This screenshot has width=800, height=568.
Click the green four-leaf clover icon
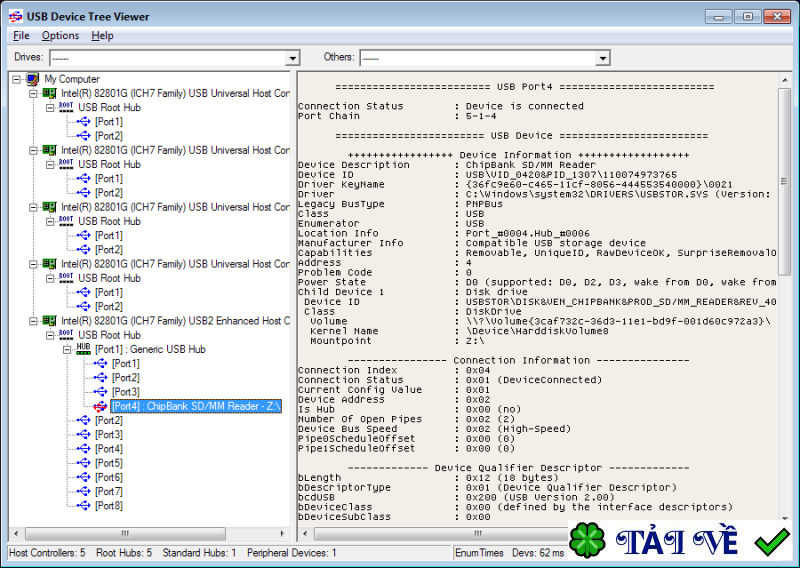(x=588, y=542)
